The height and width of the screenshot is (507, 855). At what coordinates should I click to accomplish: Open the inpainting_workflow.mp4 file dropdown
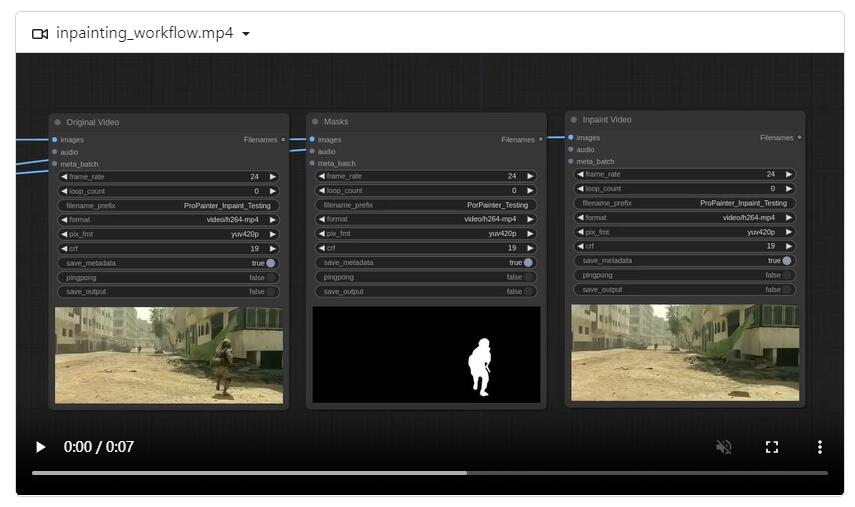click(x=246, y=34)
